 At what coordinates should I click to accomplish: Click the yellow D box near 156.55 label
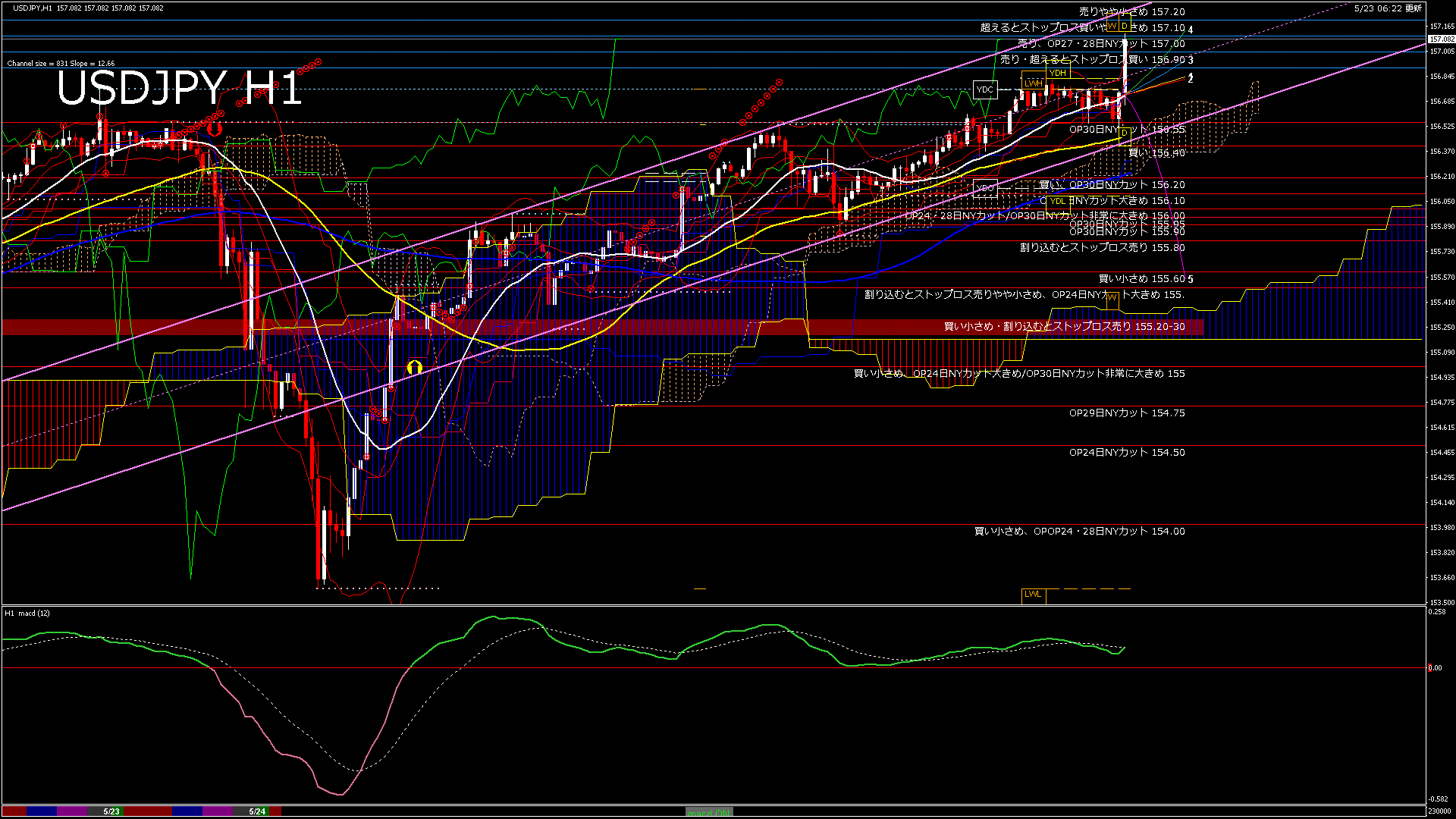[x=1124, y=133]
